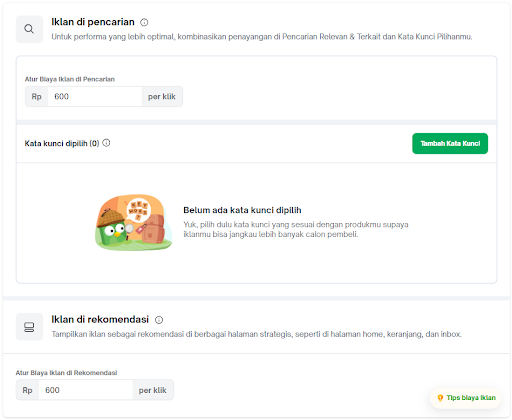The width and height of the screenshot is (512, 420).
Task: Click the Rp prefix of search cost field
Action: click(x=36, y=97)
